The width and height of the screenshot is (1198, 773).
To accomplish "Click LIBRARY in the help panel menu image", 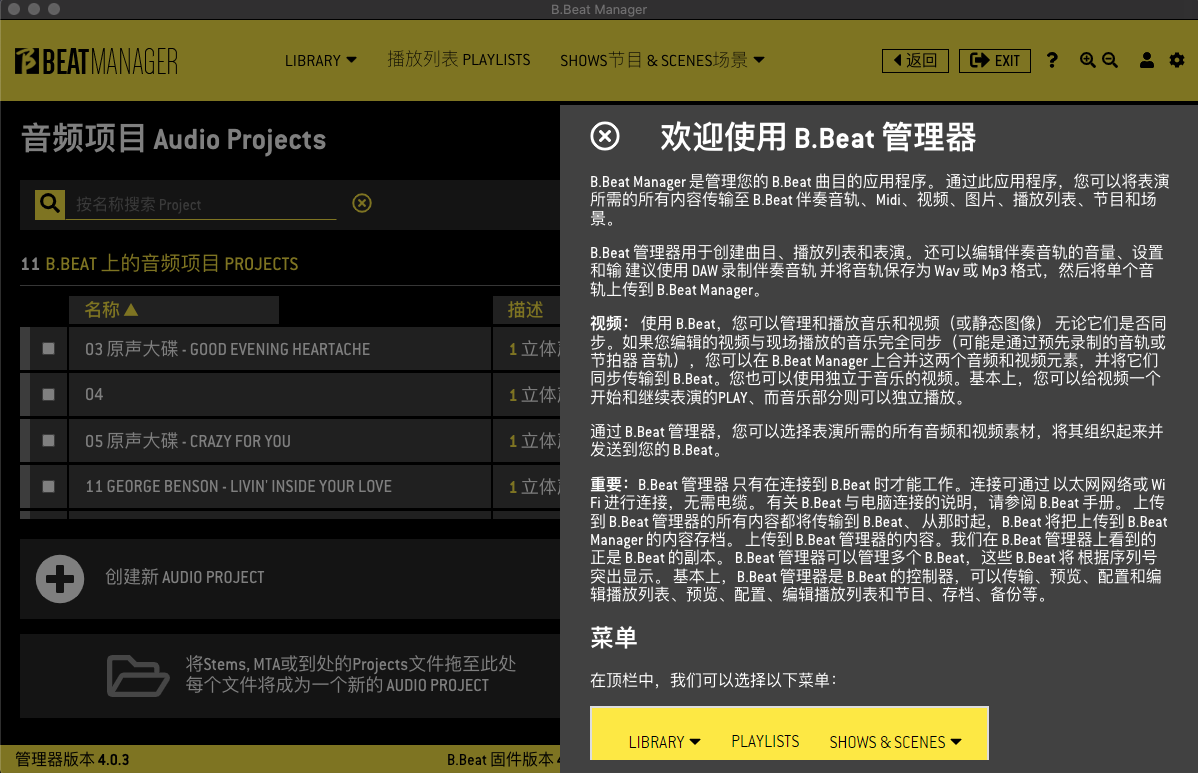I will (x=664, y=742).
